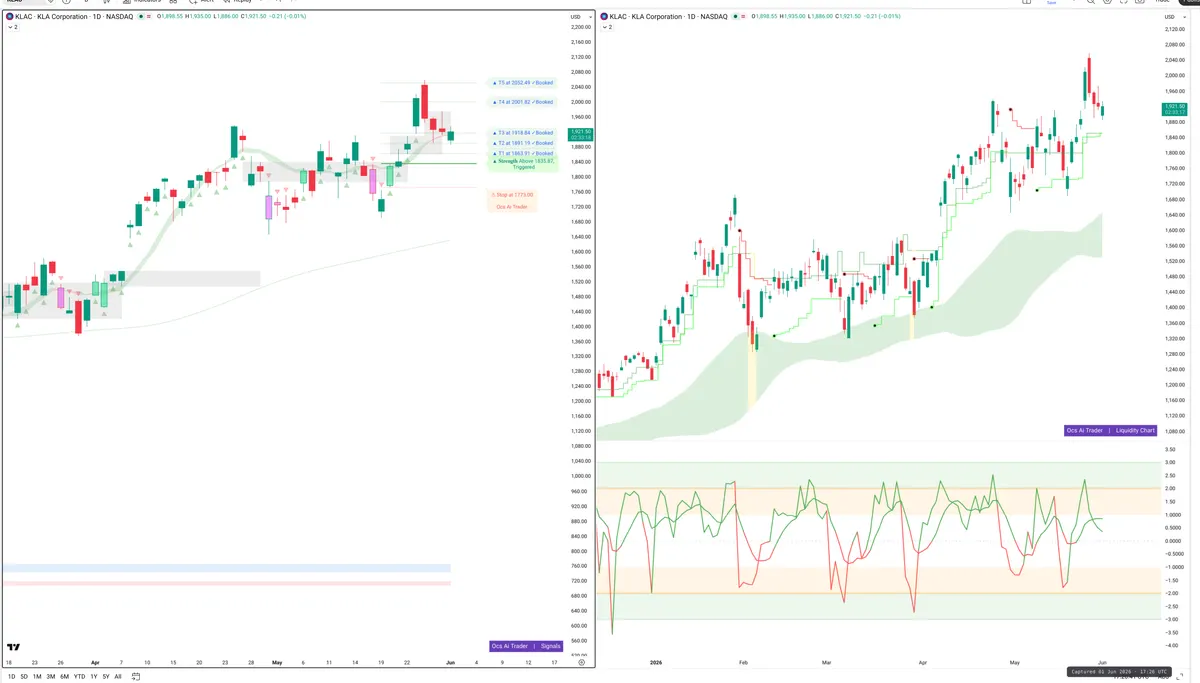Click 2,200.00 on left price scale
The height and width of the screenshot is (683, 1200).
(x=581, y=27)
